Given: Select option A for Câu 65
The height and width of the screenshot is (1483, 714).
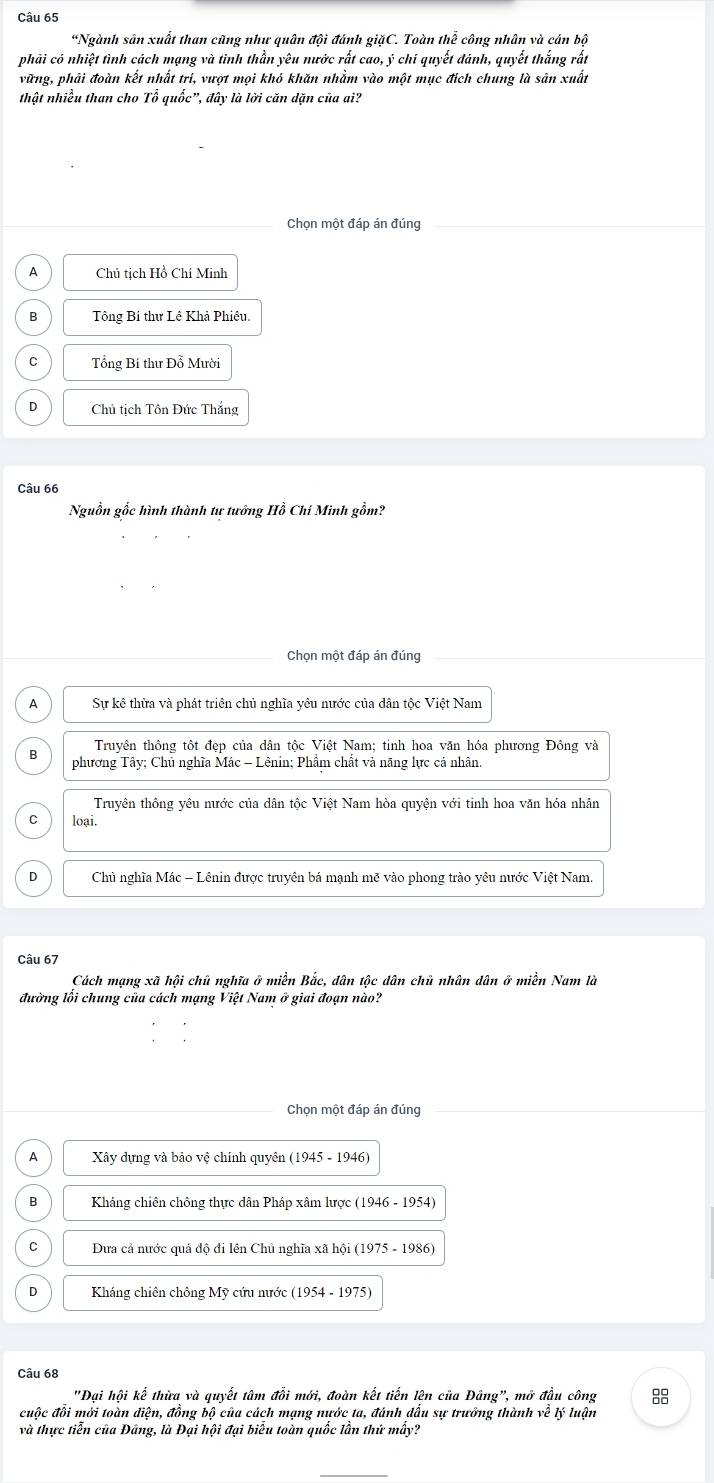Looking at the screenshot, I should [x=33, y=272].
